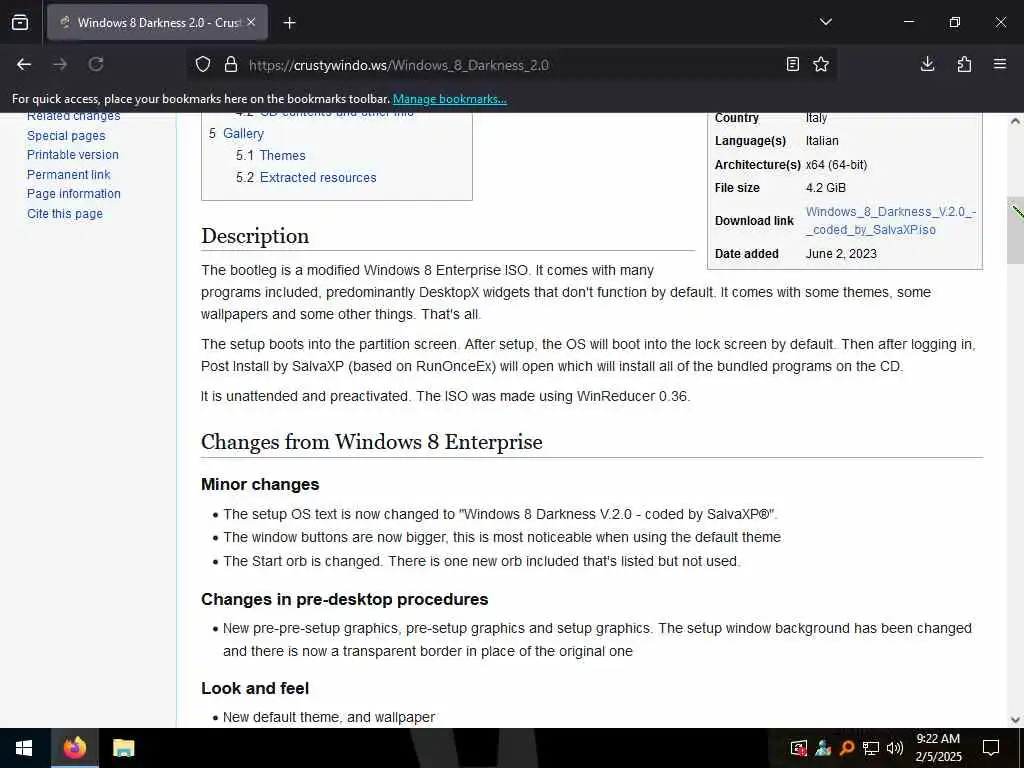Click the Manage bookmarks link

click(449, 99)
